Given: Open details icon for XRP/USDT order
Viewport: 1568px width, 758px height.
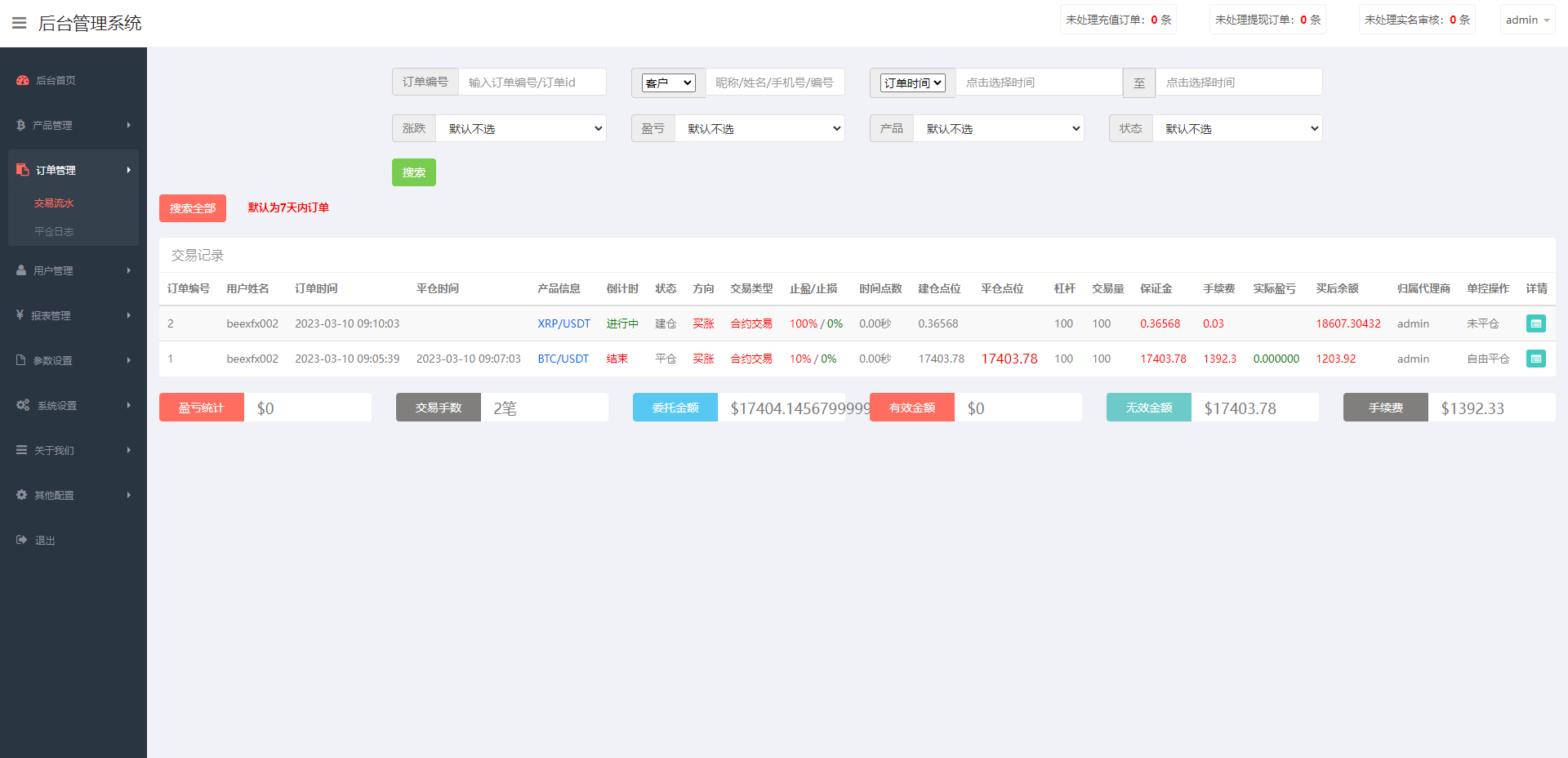Looking at the screenshot, I should (x=1535, y=323).
